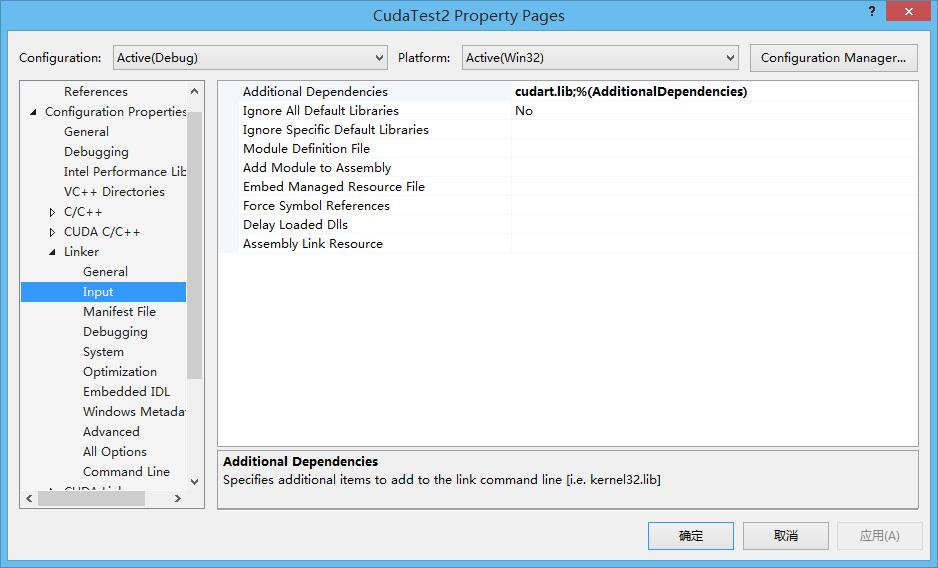Select the CUDA C/C++ tree item label
This screenshot has height=568, width=938.
point(102,232)
